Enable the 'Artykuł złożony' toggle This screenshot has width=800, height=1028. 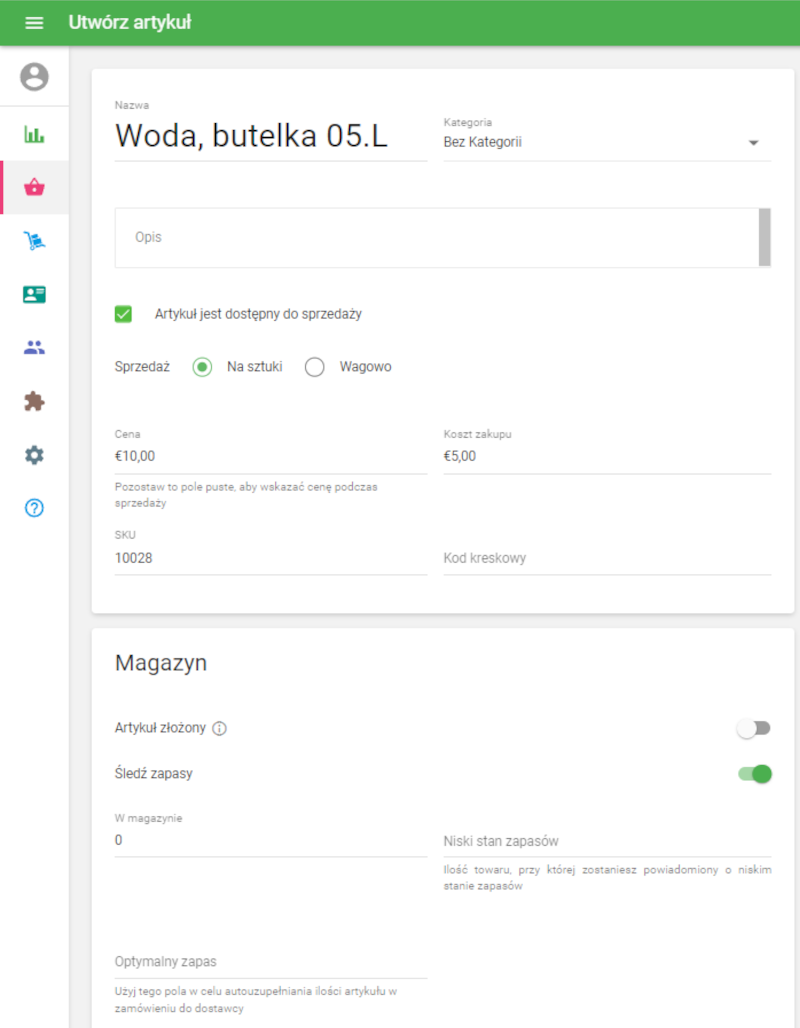754,728
